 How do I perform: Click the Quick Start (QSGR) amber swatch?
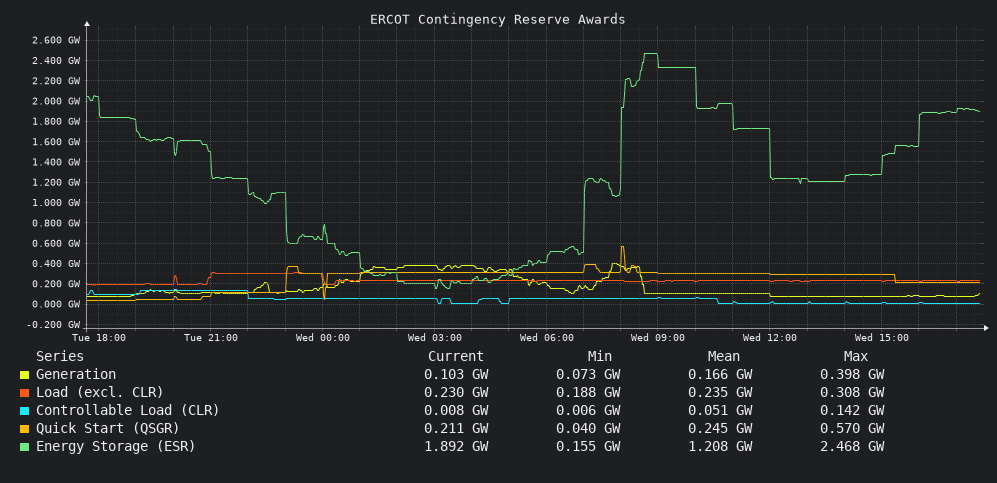[x=24, y=429]
